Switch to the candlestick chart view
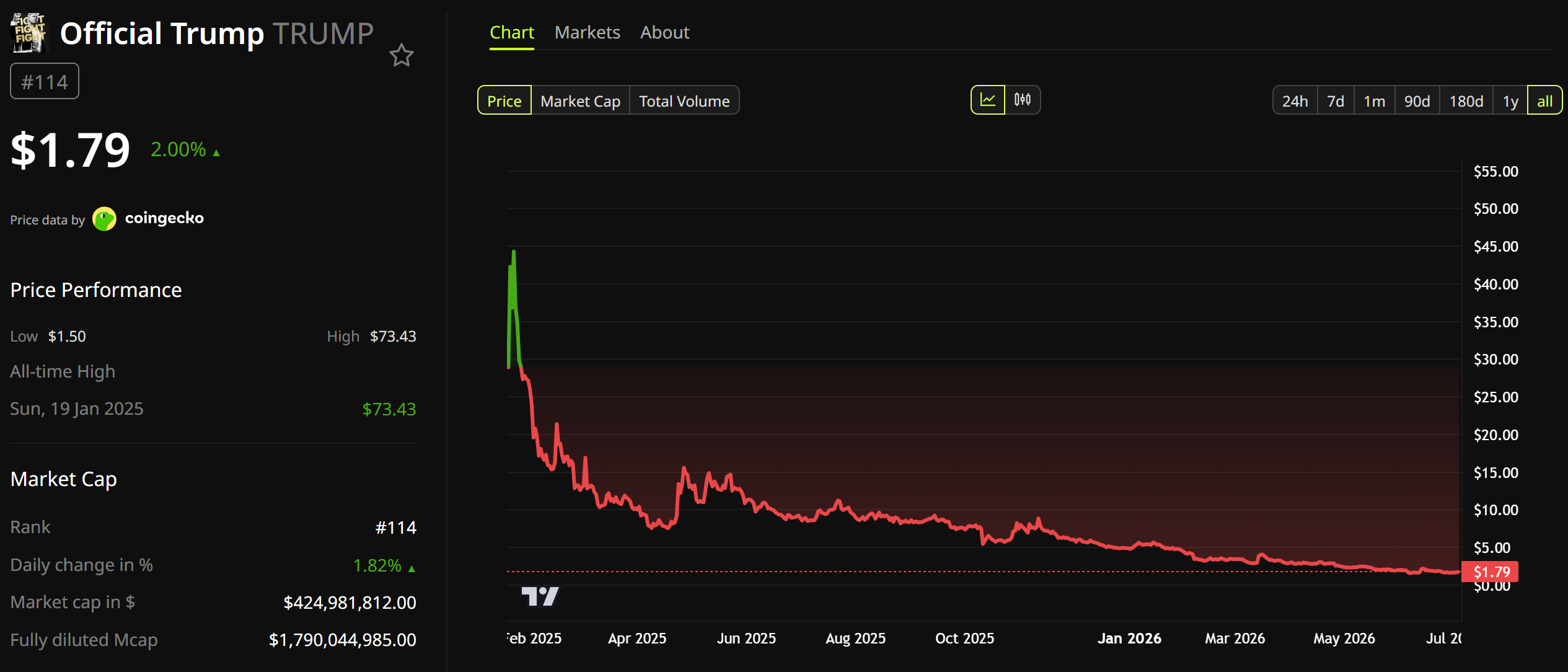The width and height of the screenshot is (1568, 672). (1023, 100)
